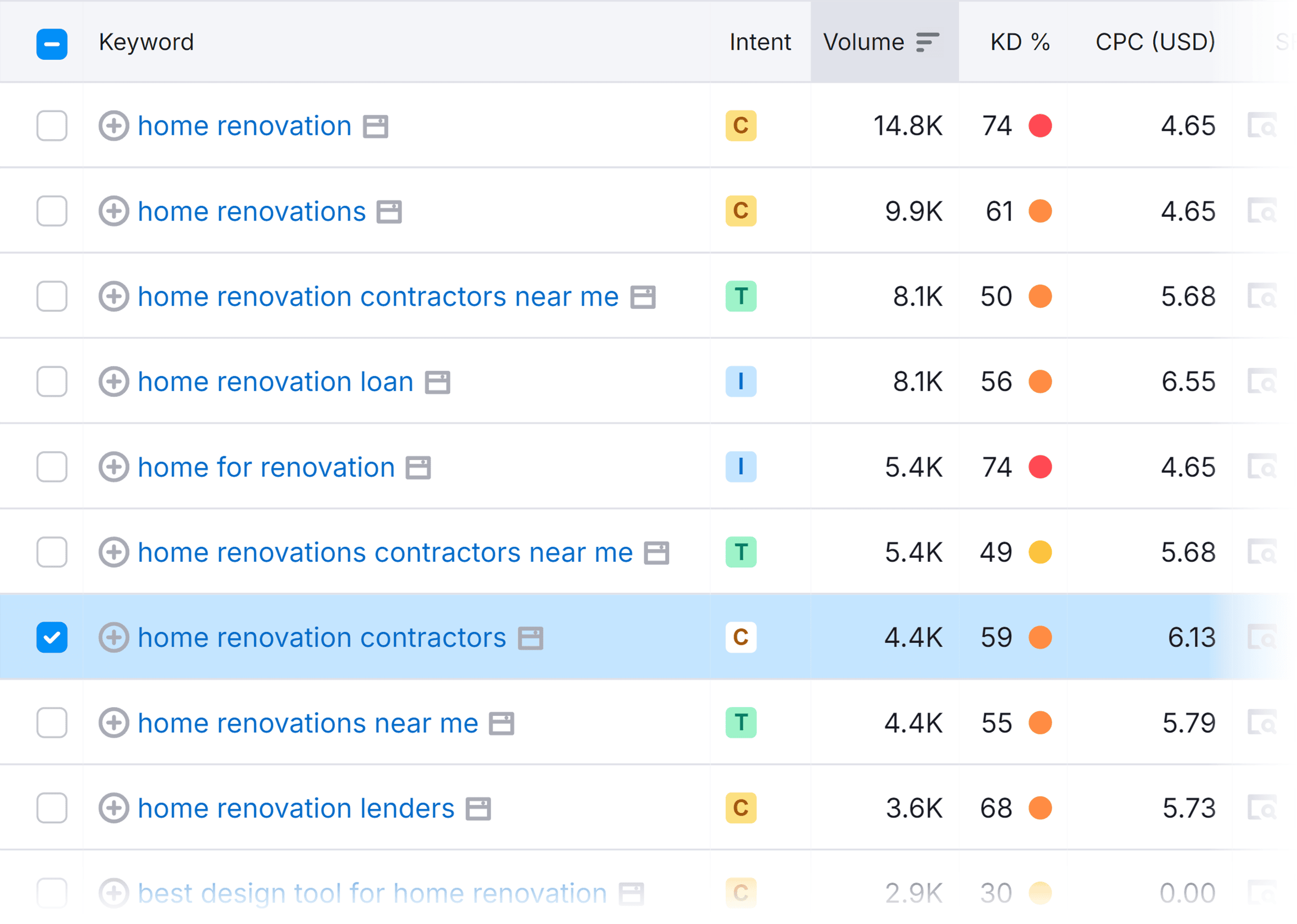Click the Intent column header
This screenshot has width=1297, height=924.
point(760,42)
